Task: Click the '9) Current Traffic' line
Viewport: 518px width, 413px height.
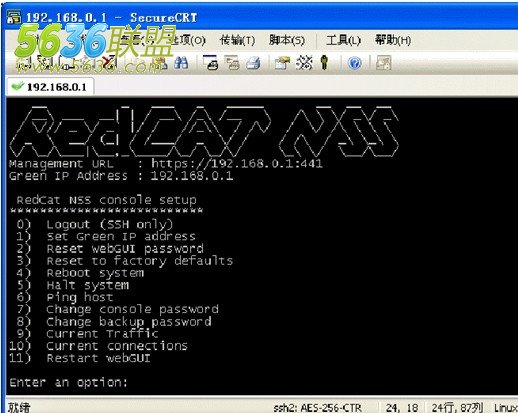Action: (87, 334)
